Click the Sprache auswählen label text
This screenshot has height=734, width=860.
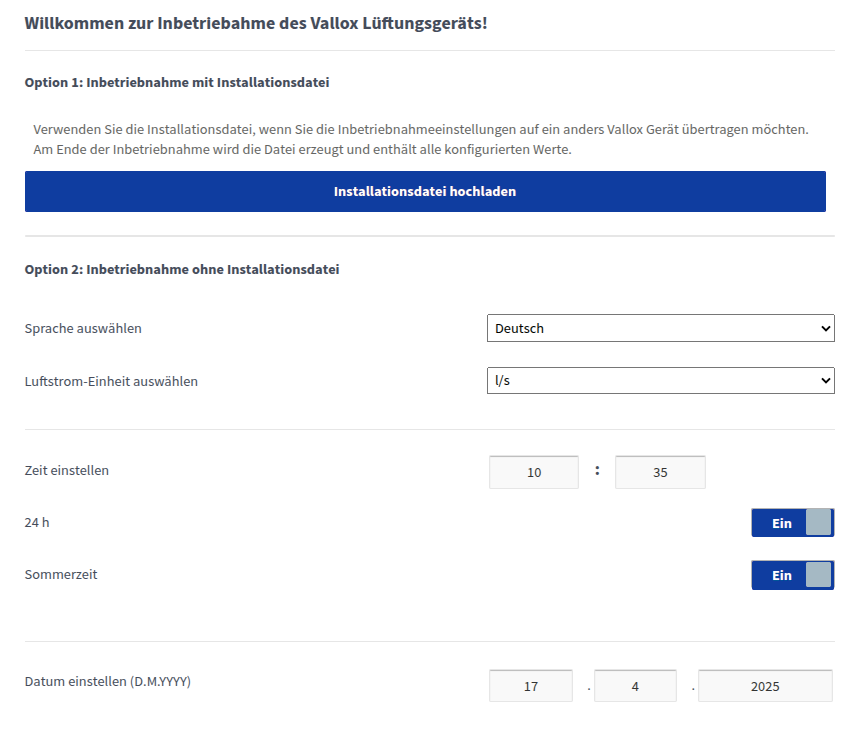pyautogui.click(x=83, y=328)
